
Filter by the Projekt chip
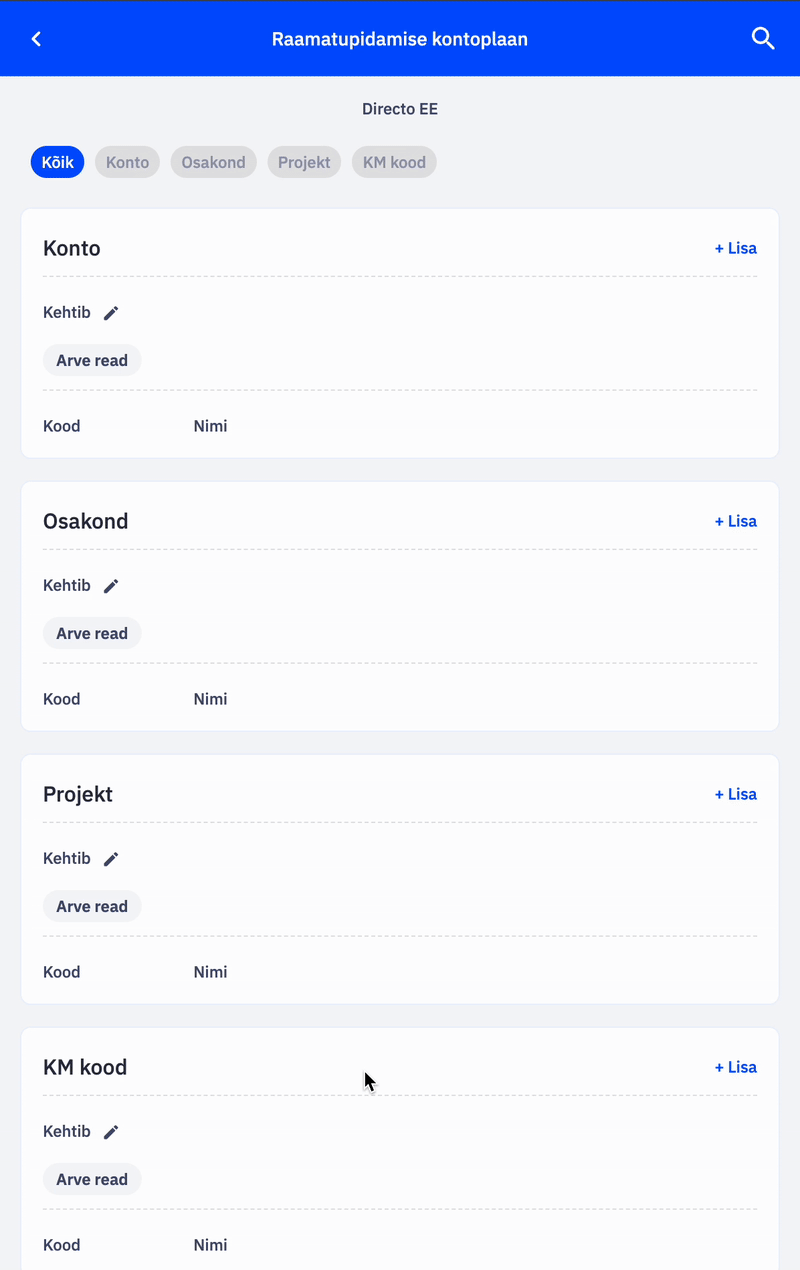[304, 162]
